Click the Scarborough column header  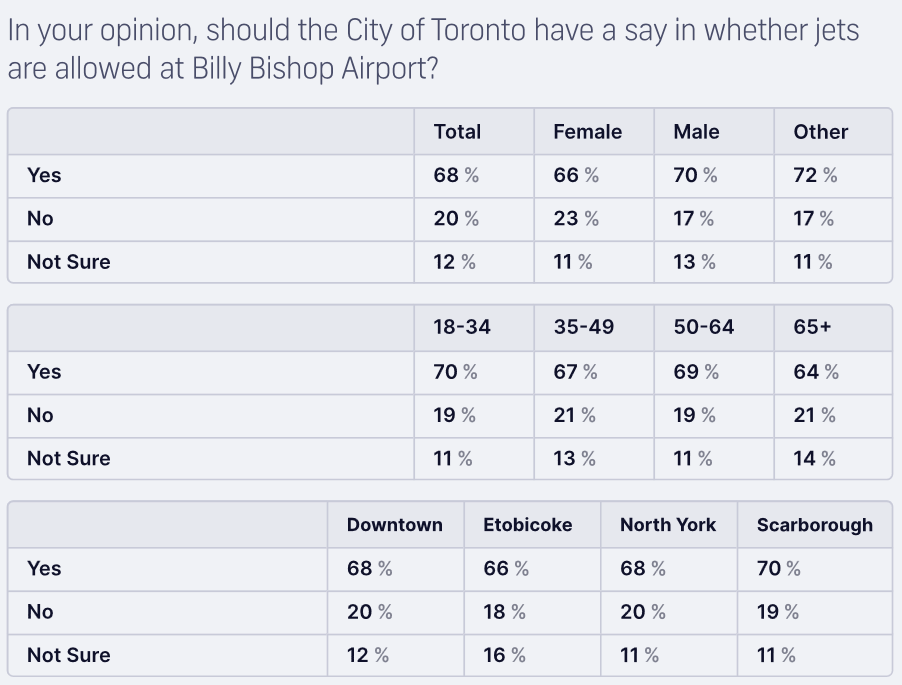pos(814,525)
